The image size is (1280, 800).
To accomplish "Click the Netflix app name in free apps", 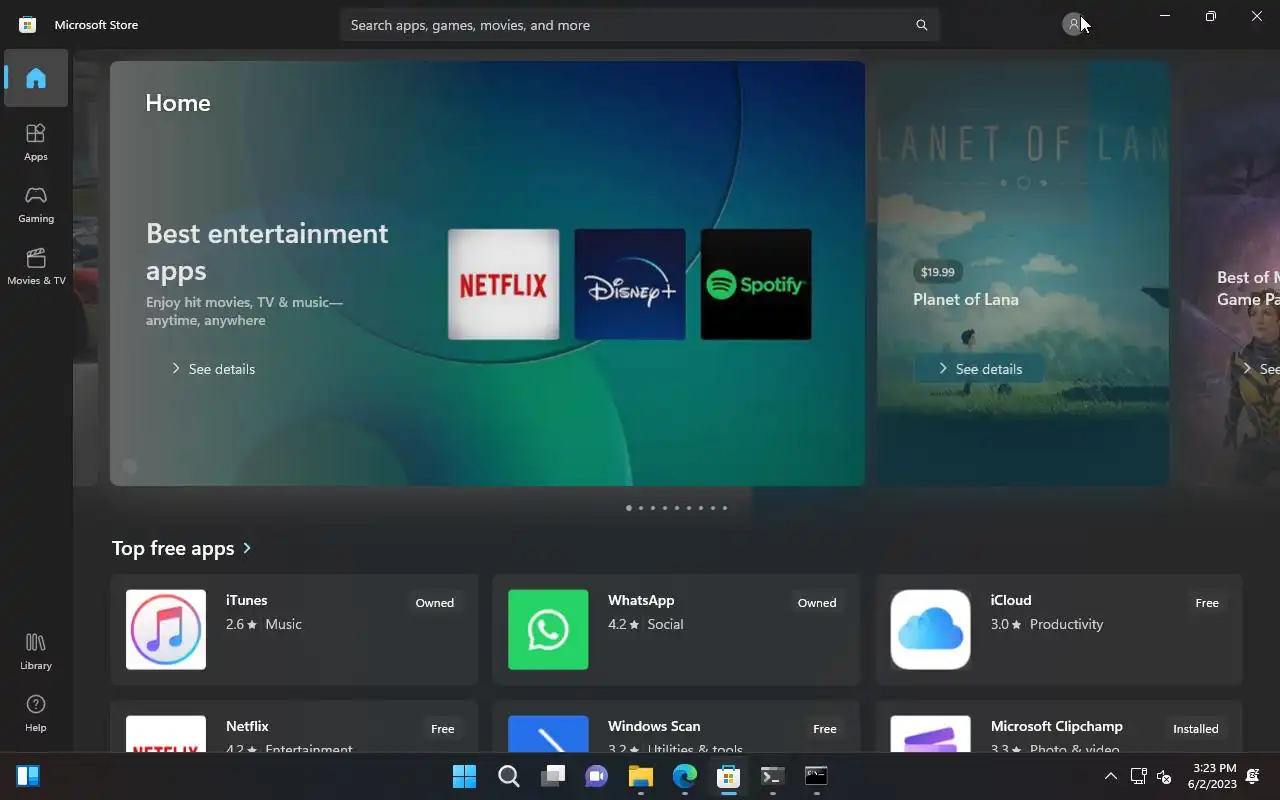I will [247, 726].
